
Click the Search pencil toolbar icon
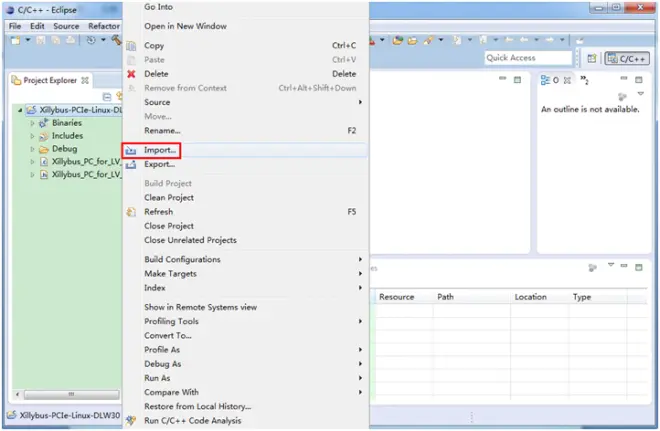click(x=428, y=40)
